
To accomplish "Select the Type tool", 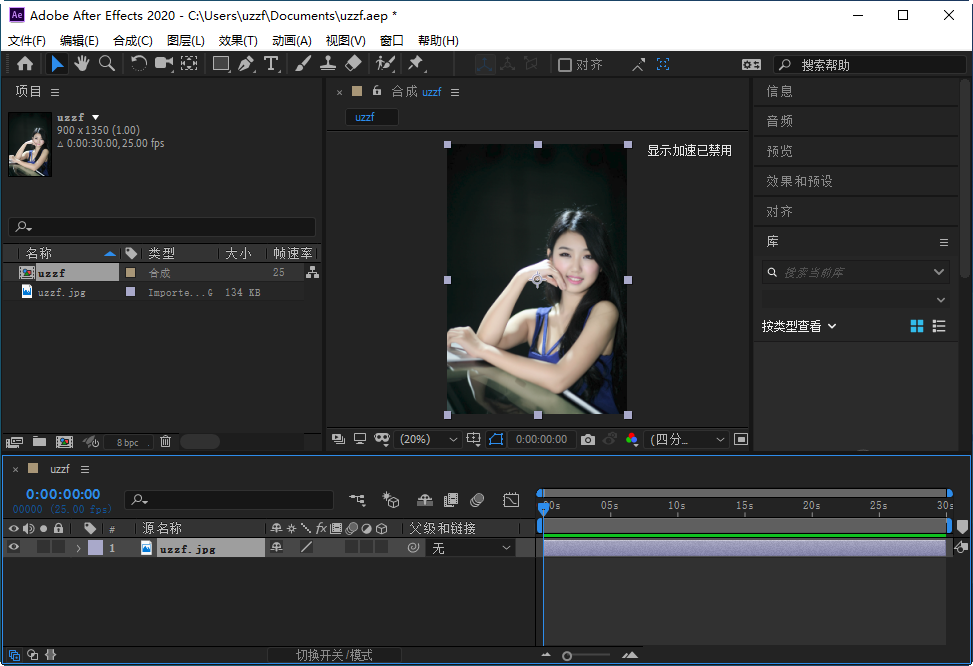I will [270, 63].
